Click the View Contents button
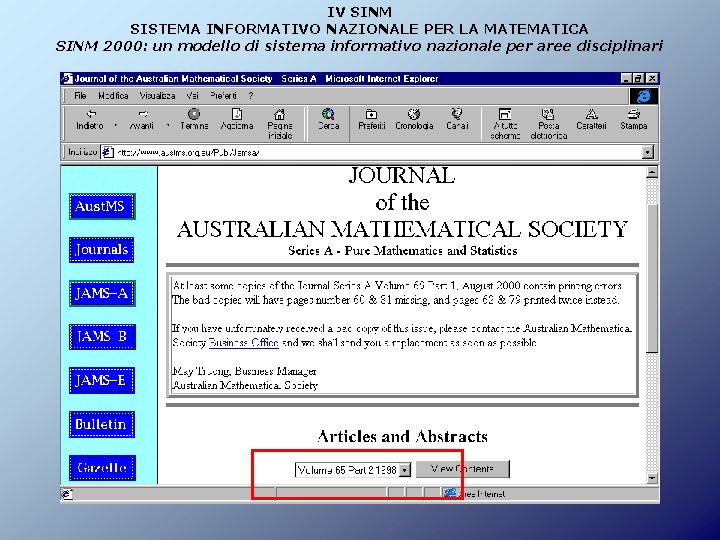 (462, 469)
